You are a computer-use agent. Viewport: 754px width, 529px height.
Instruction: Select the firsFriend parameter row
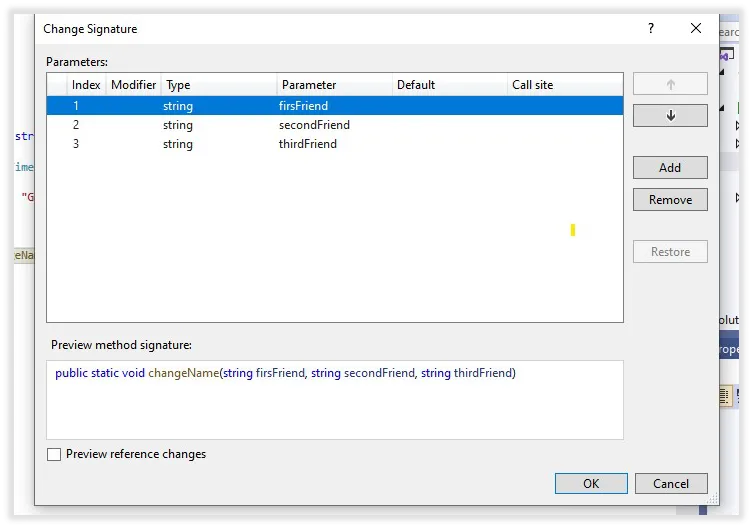pyautogui.click(x=335, y=106)
